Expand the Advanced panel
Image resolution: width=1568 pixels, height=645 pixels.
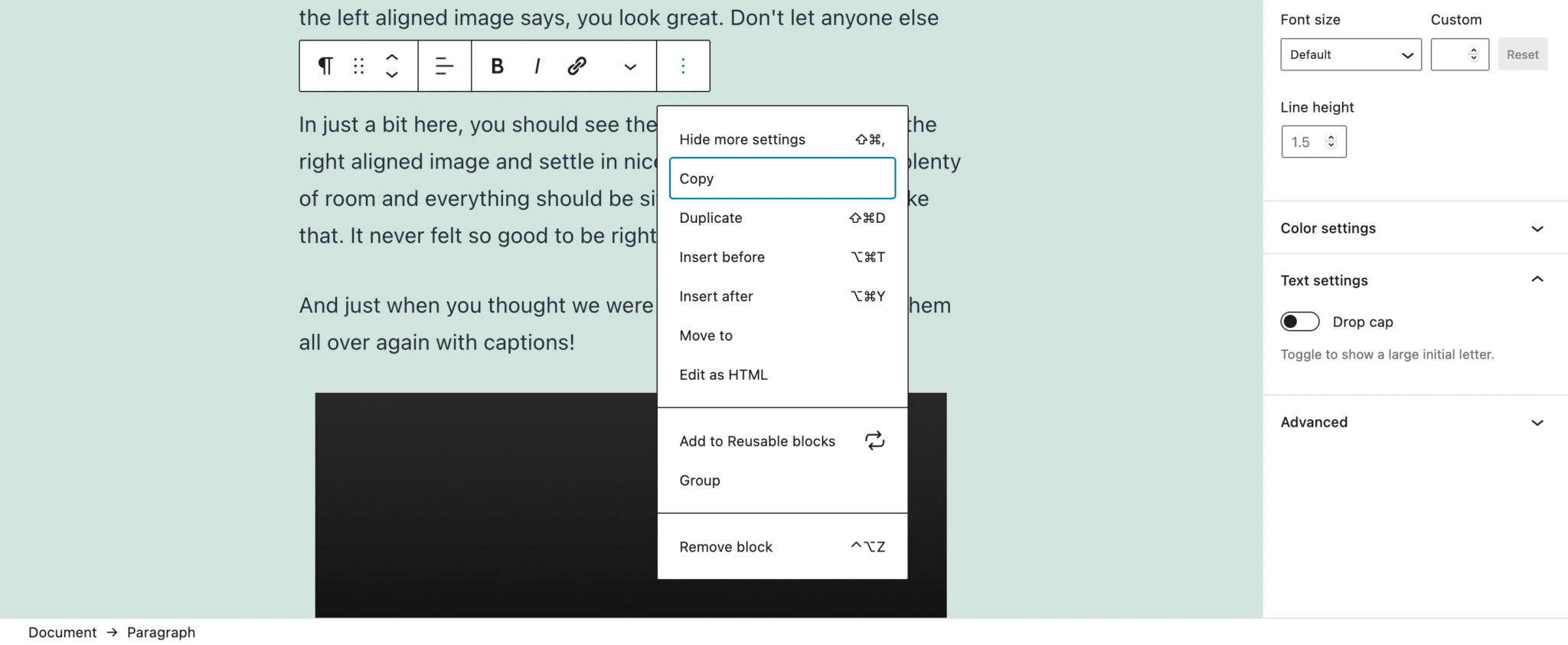(x=1415, y=422)
